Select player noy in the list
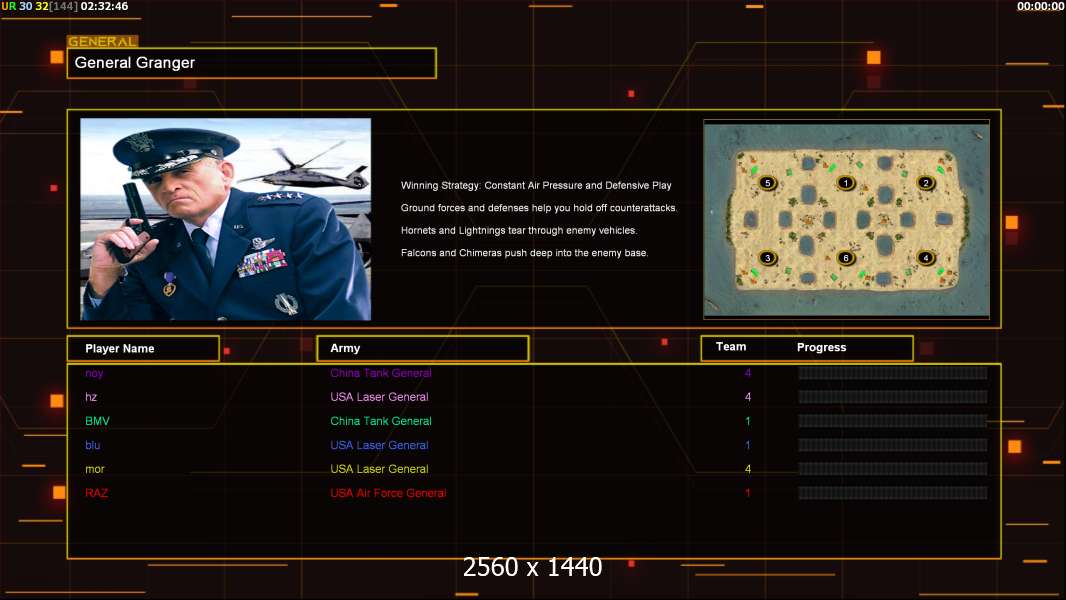Viewport: 1066px width, 600px height. [94, 373]
